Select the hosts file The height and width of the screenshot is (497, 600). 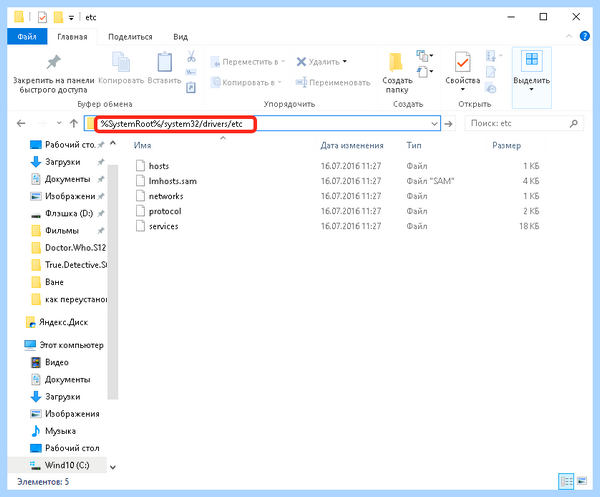pyautogui.click(x=159, y=166)
